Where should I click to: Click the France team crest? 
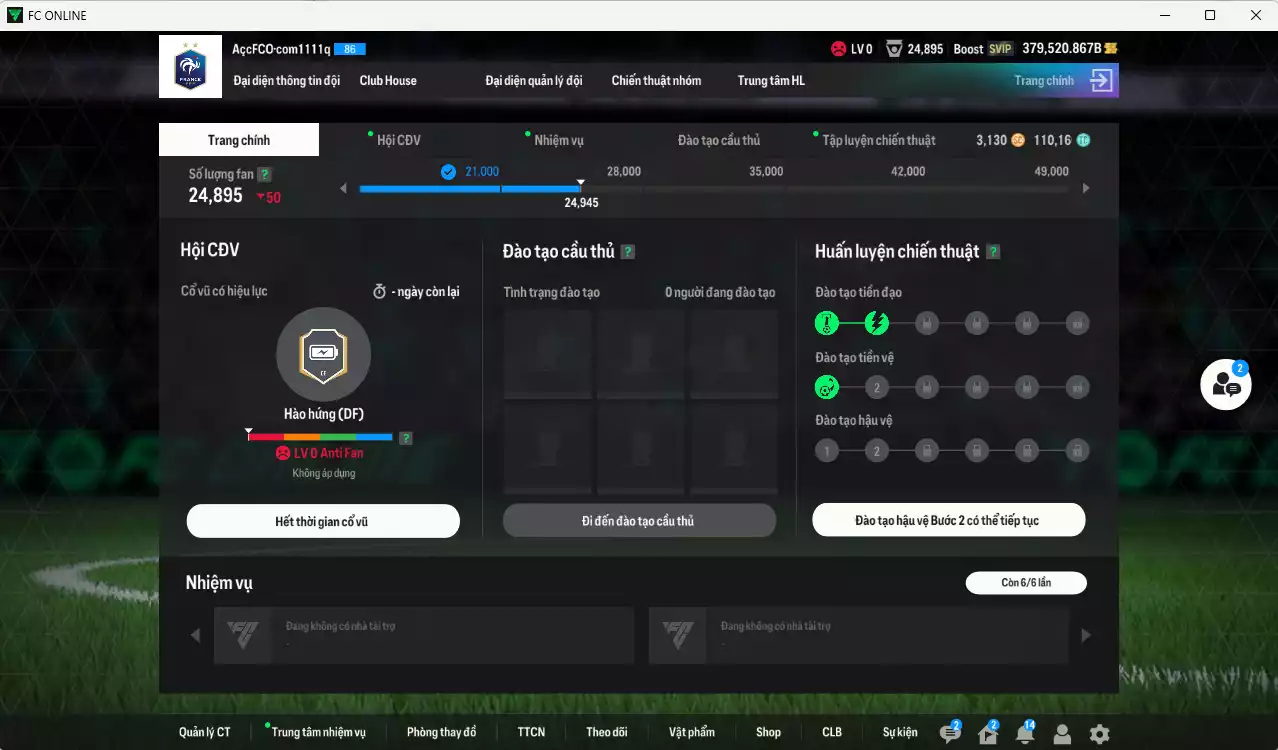190,67
